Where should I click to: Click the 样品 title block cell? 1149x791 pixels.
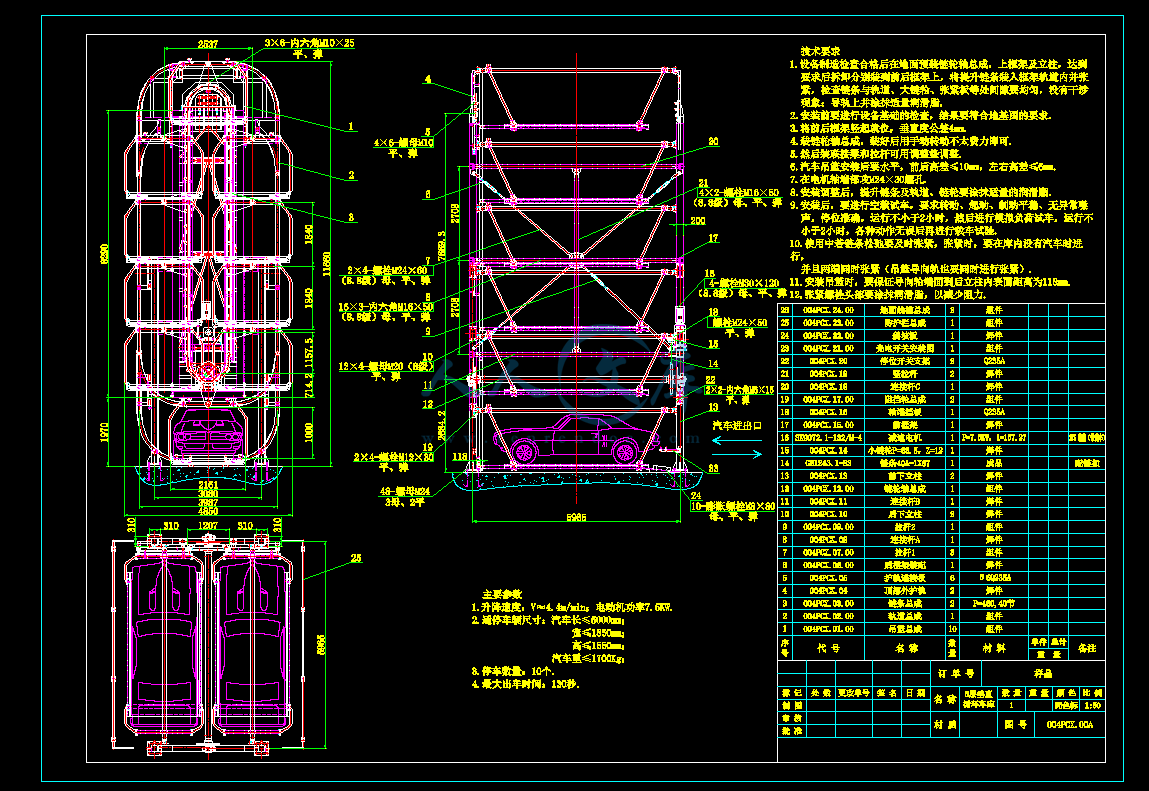pyautogui.click(x=1043, y=674)
